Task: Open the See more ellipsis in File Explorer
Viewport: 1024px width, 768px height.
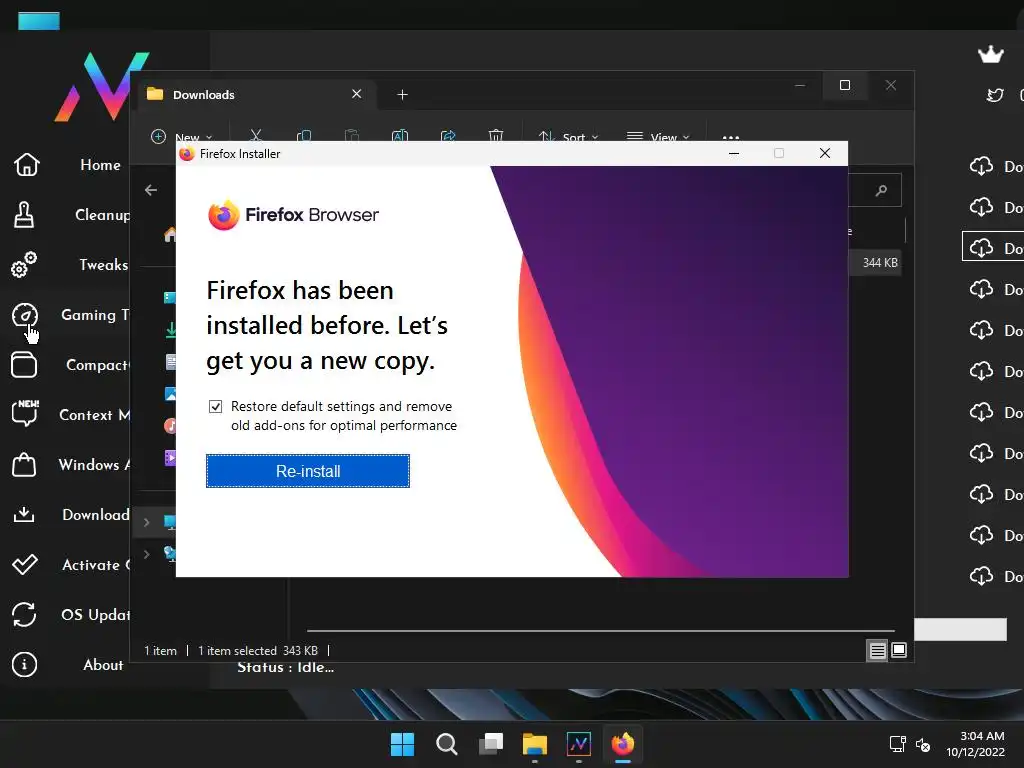Action: tap(731, 137)
